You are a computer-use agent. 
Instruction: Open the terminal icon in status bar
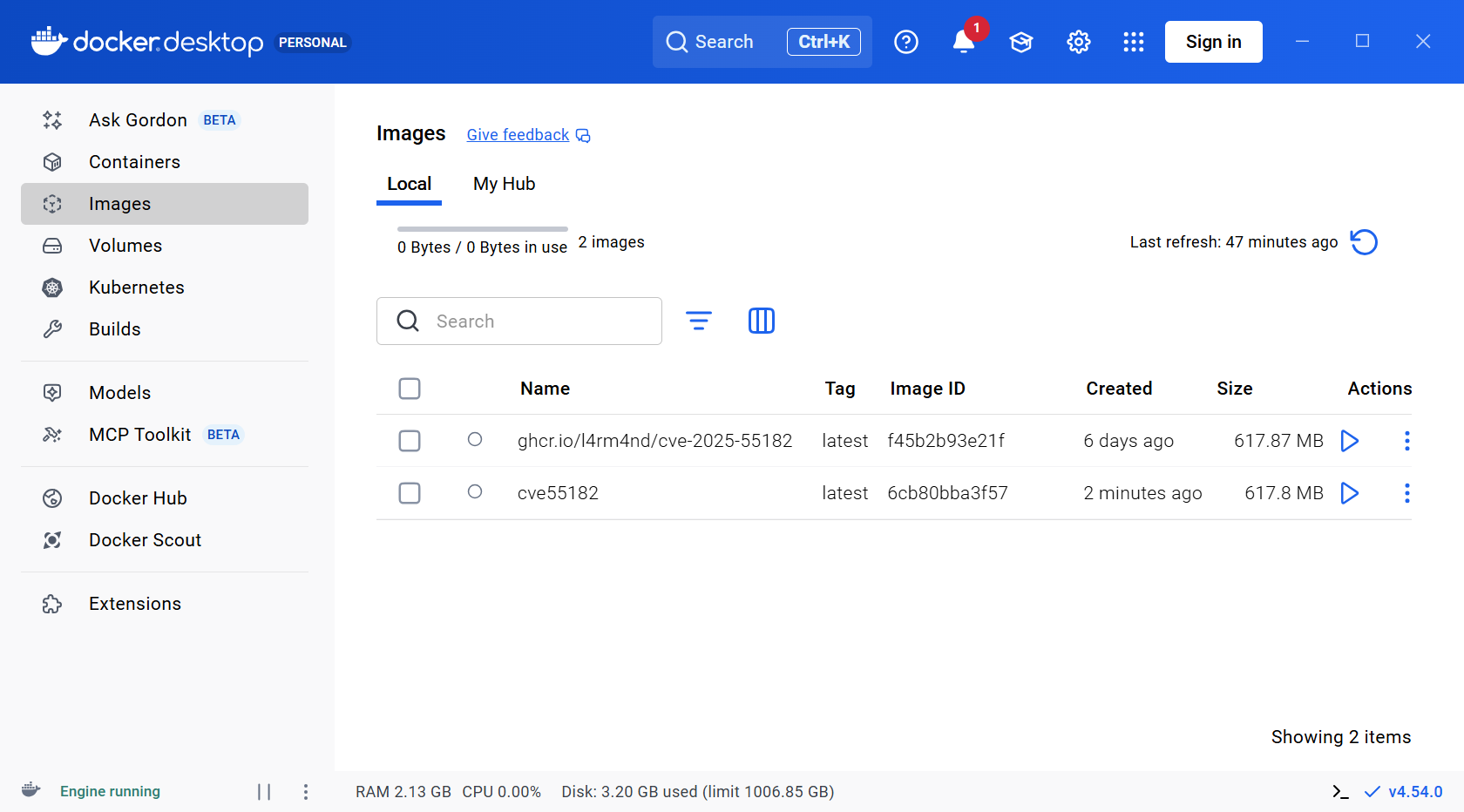[x=1340, y=791]
